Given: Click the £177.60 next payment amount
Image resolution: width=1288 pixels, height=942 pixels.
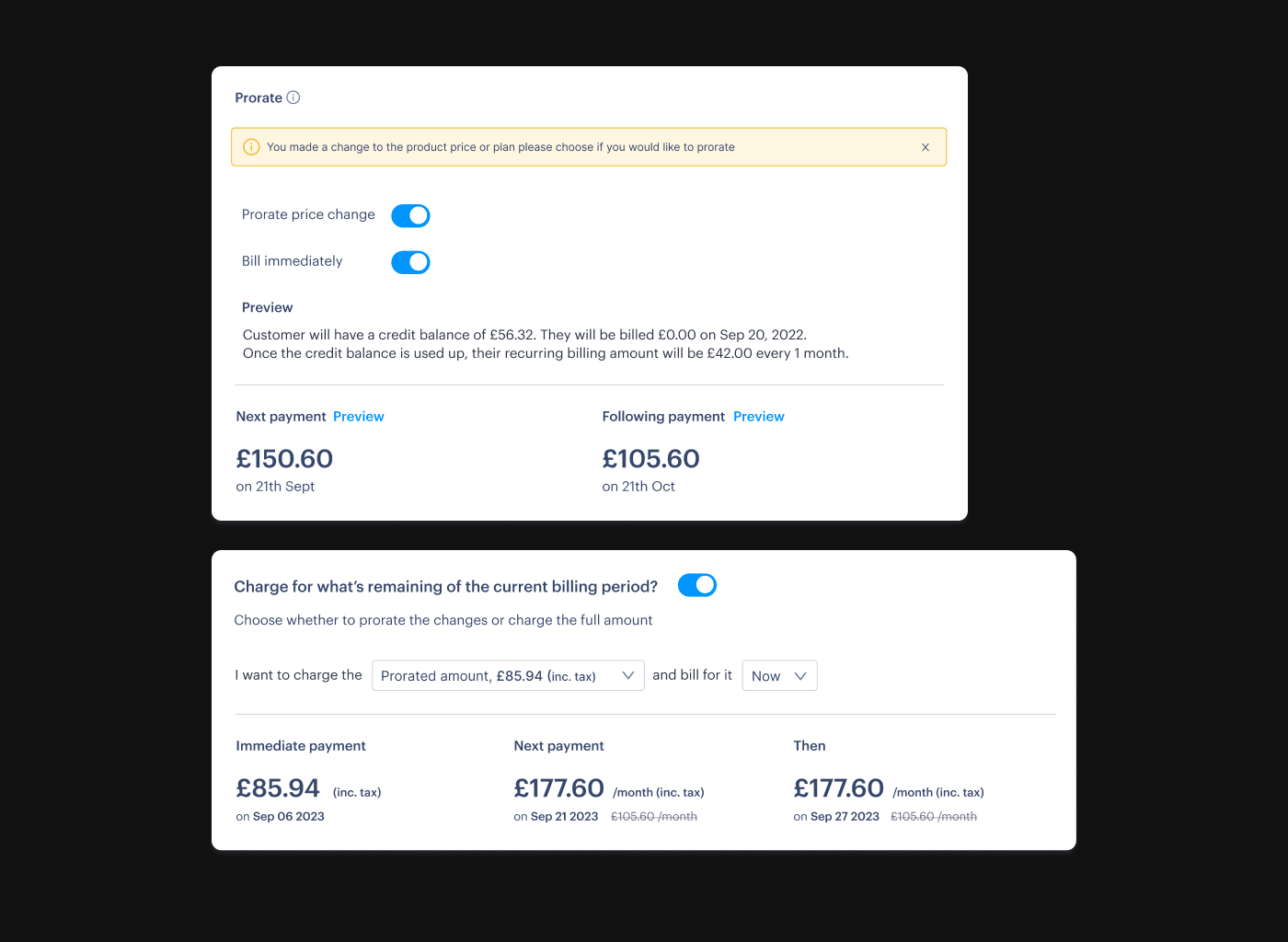Looking at the screenshot, I should (559, 787).
